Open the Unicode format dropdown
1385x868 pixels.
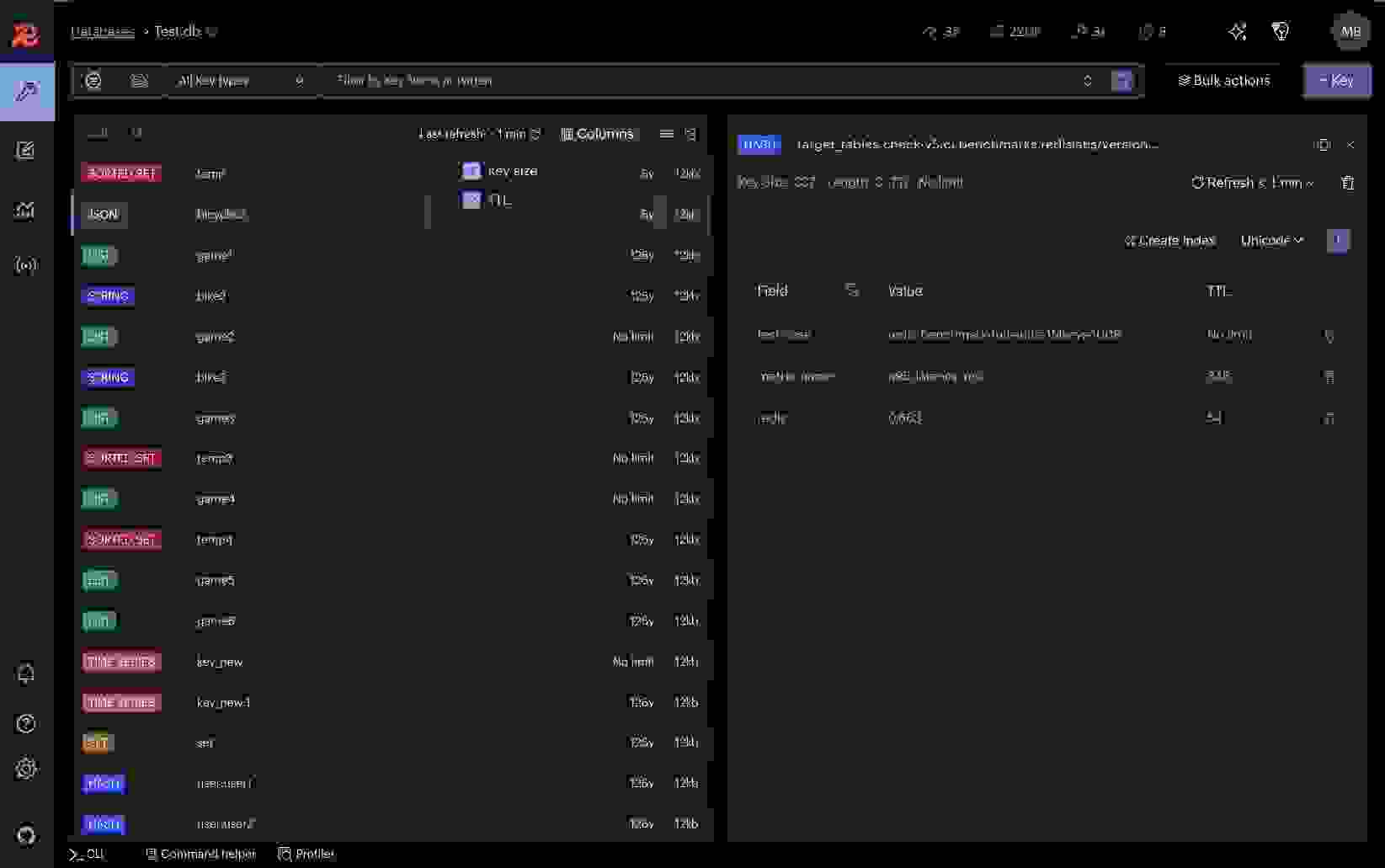1271,241
